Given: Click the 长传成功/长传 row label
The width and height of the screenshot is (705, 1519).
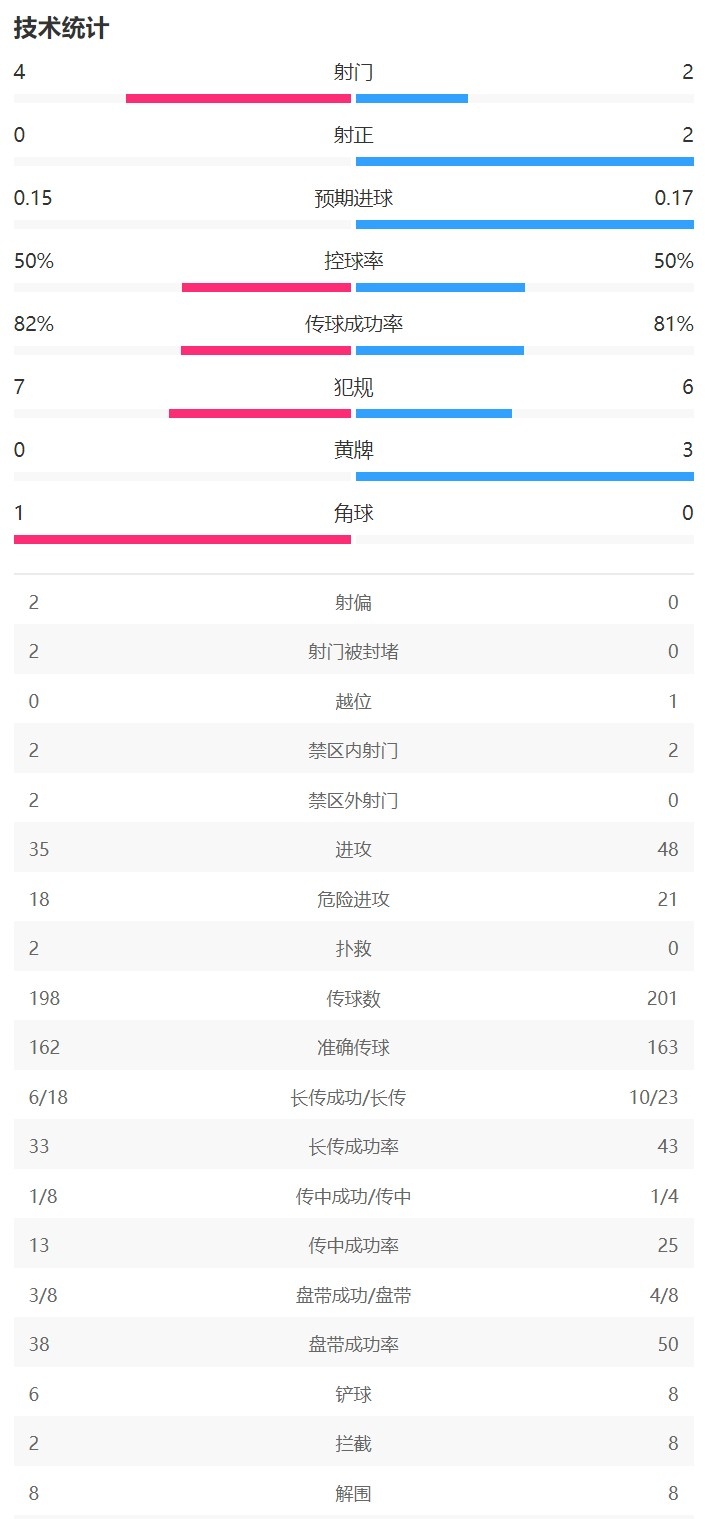Looking at the screenshot, I should coord(348,1097).
